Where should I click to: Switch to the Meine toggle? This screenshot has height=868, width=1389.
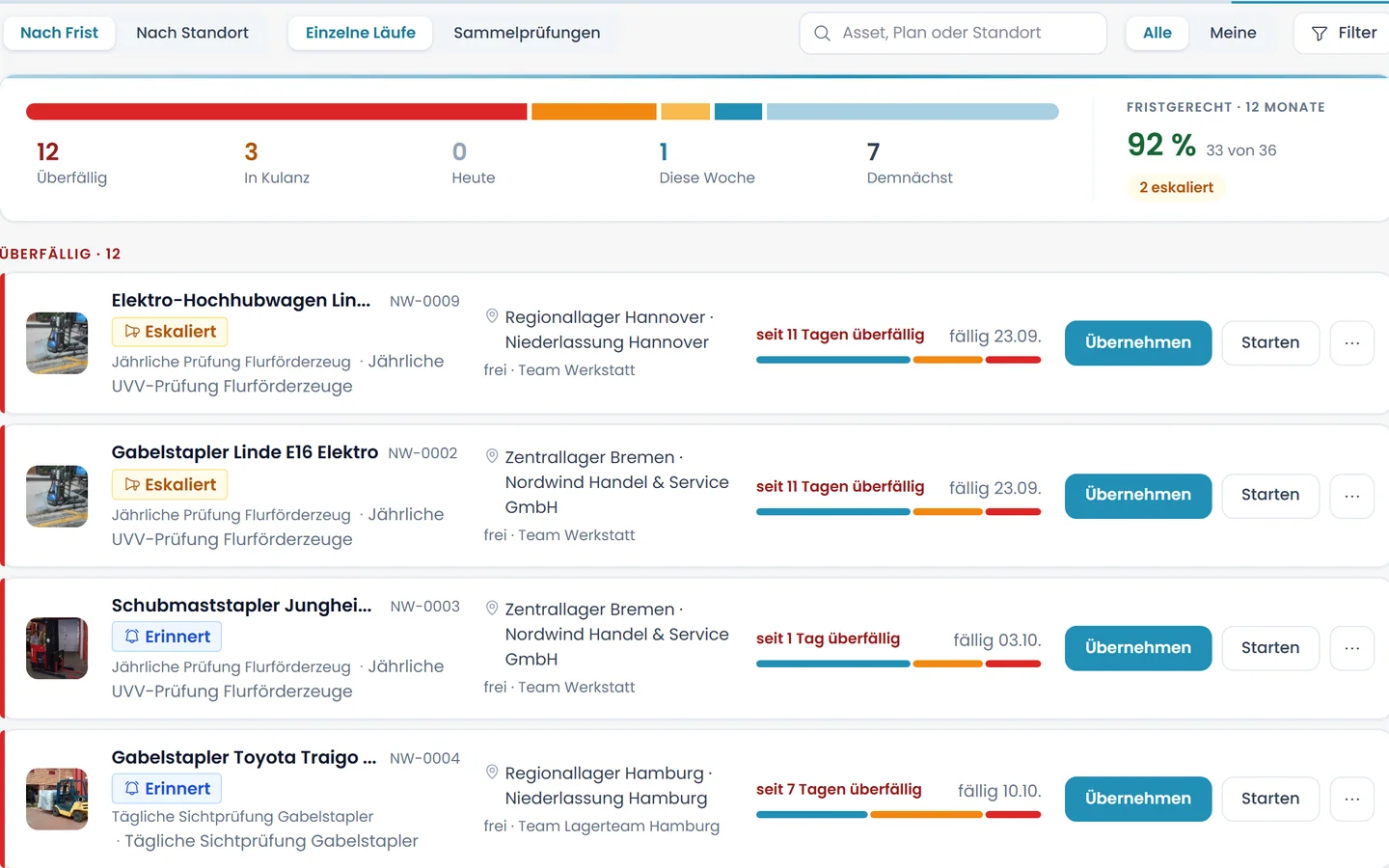(1233, 33)
